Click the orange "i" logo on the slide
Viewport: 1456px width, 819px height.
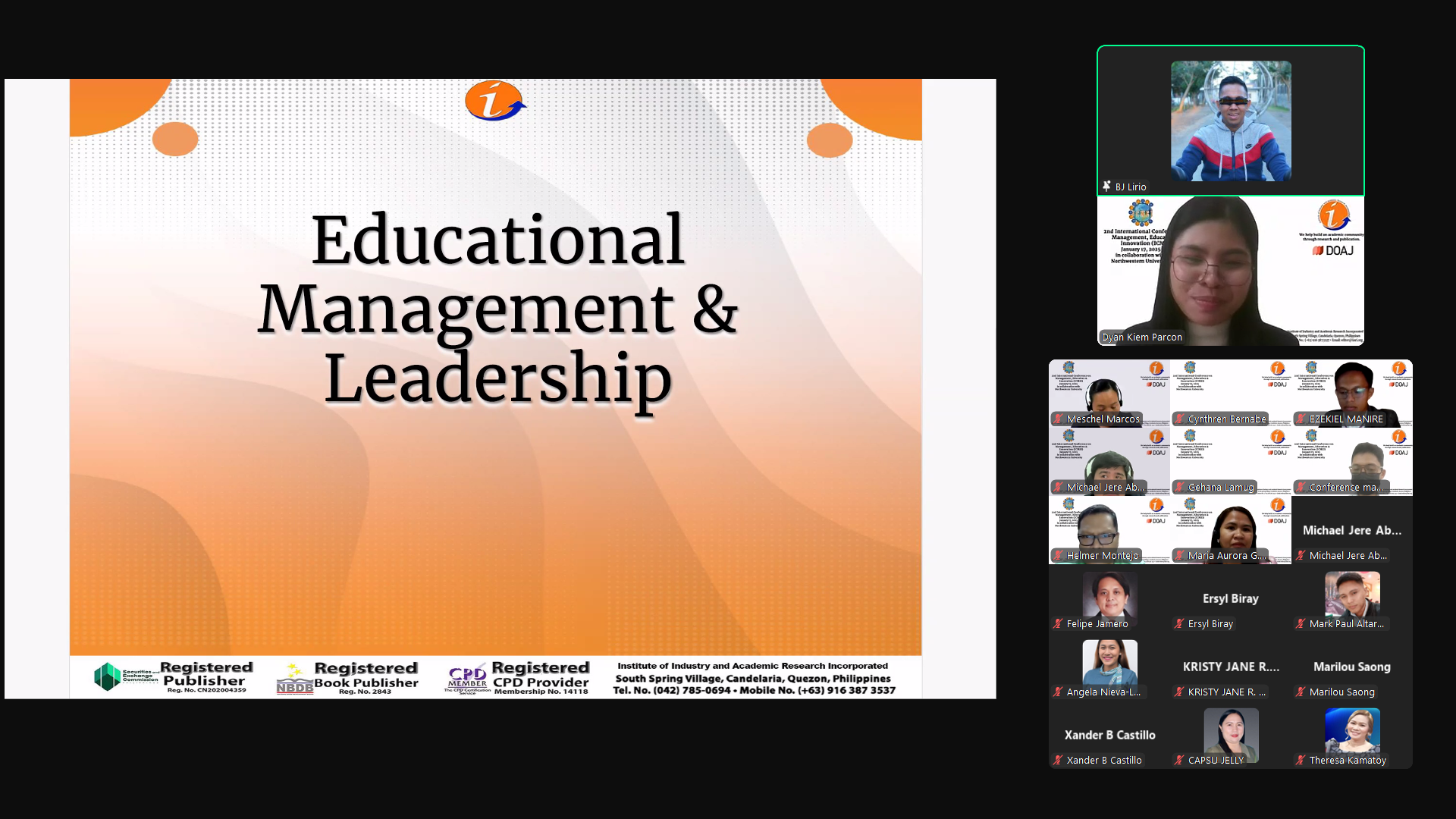[494, 101]
